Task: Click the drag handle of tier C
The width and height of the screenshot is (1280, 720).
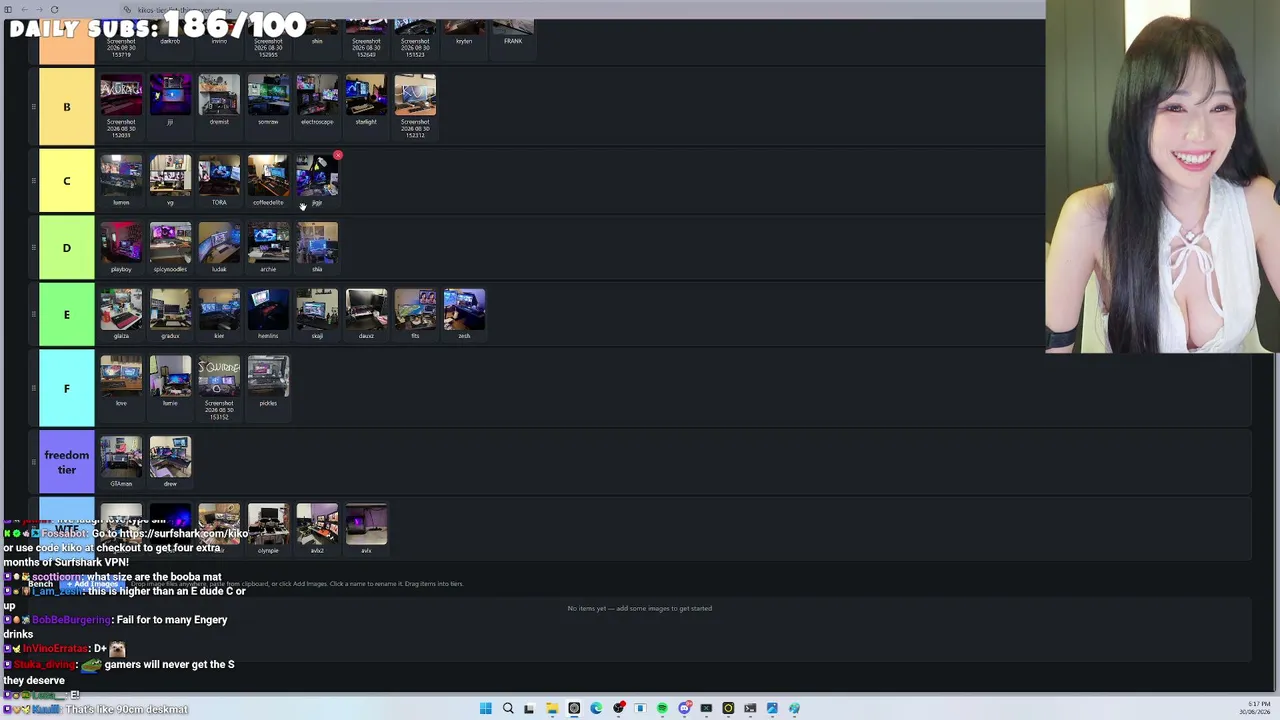Action: pos(33,181)
